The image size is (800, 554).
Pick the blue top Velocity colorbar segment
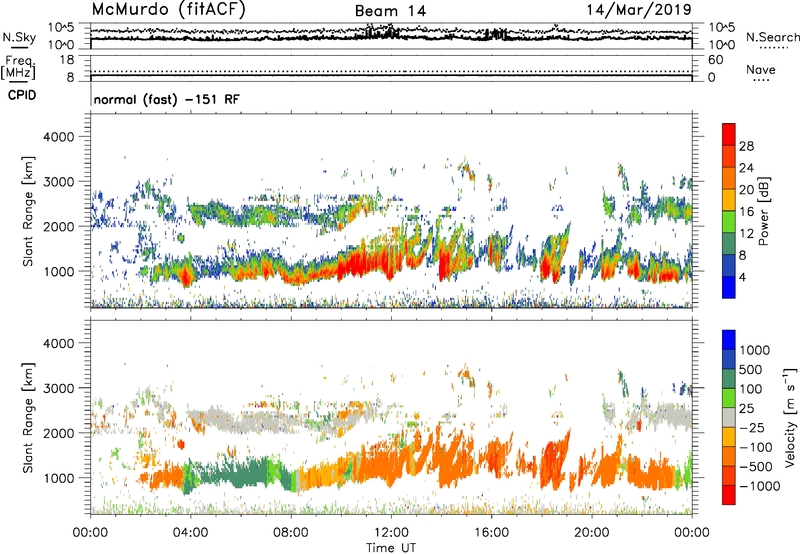pos(729,340)
